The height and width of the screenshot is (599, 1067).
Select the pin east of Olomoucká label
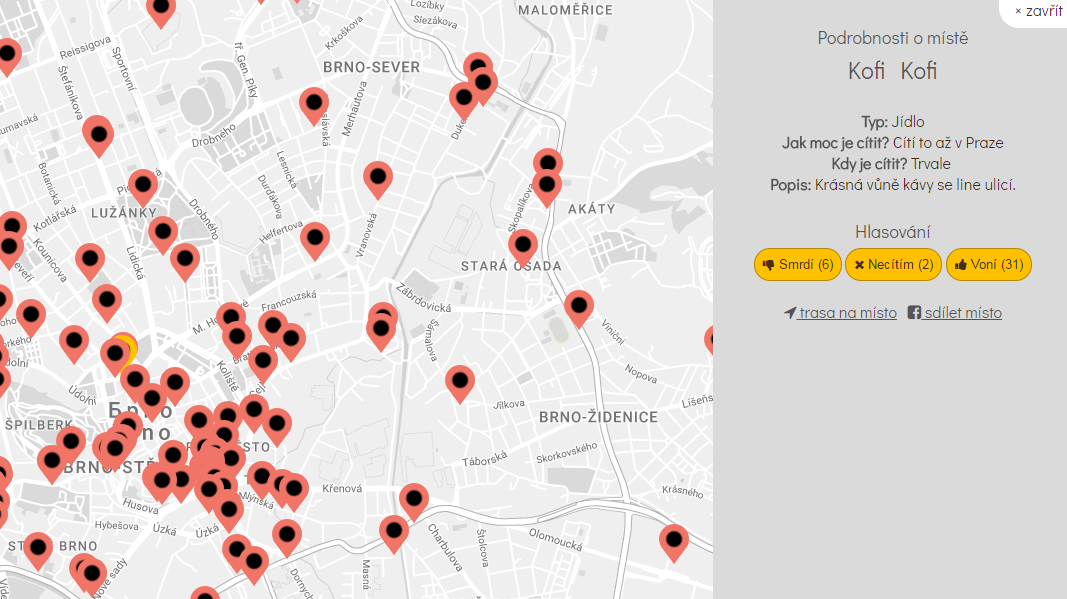pyautogui.click(x=674, y=543)
